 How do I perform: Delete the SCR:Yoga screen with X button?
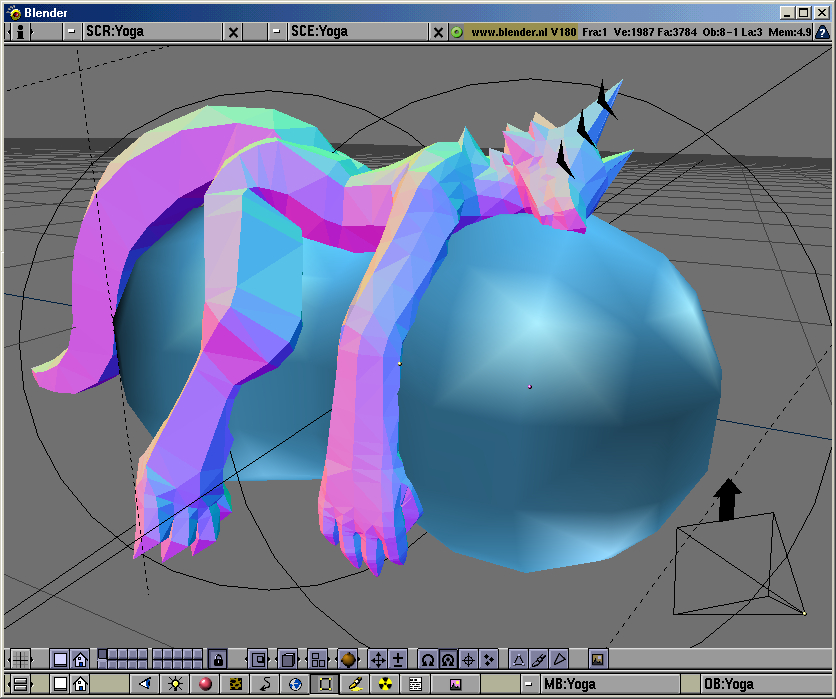(234, 31)
